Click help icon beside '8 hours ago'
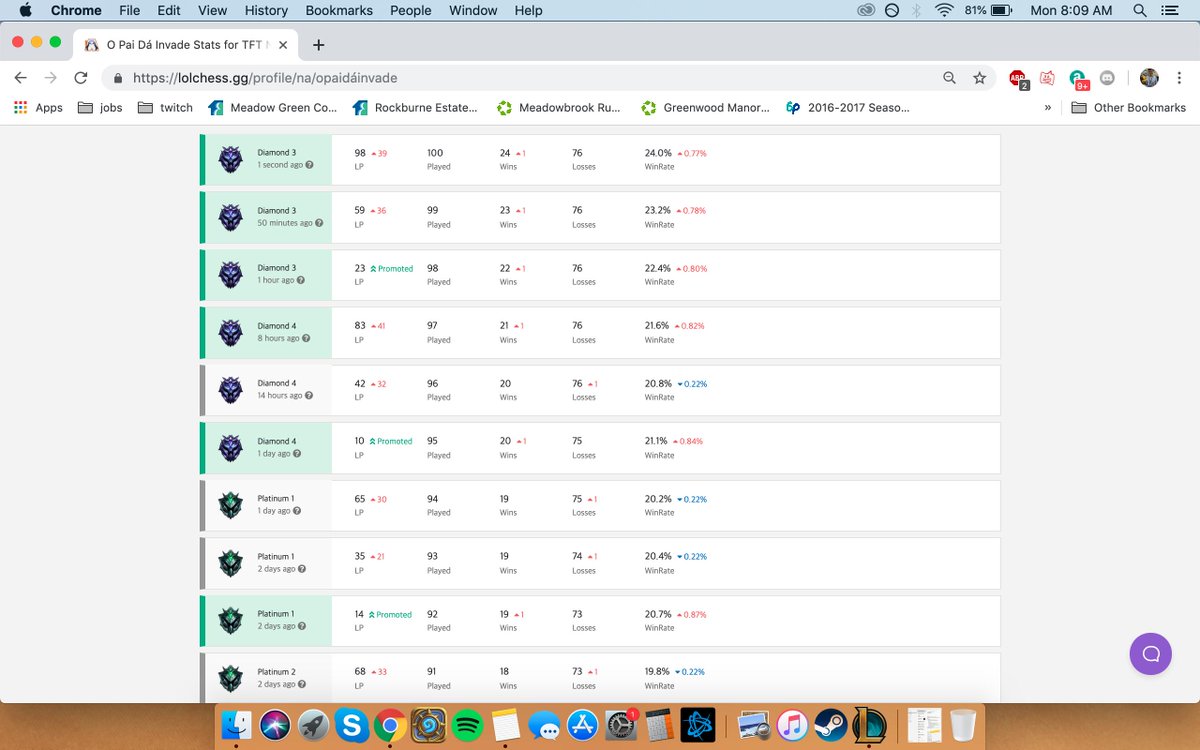Image resolution: width=1200 pixels, height=750 pixels. click(x=307, y=338)
